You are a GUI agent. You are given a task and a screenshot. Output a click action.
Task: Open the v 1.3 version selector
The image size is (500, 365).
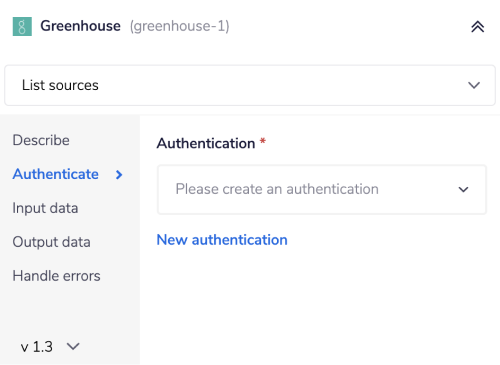pyautogui.click(x=50, y=347)
